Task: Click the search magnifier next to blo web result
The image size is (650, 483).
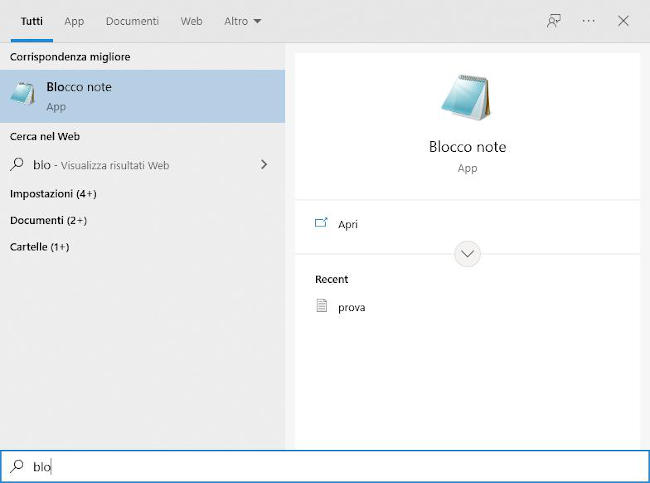Action: [x=17, y=165]
